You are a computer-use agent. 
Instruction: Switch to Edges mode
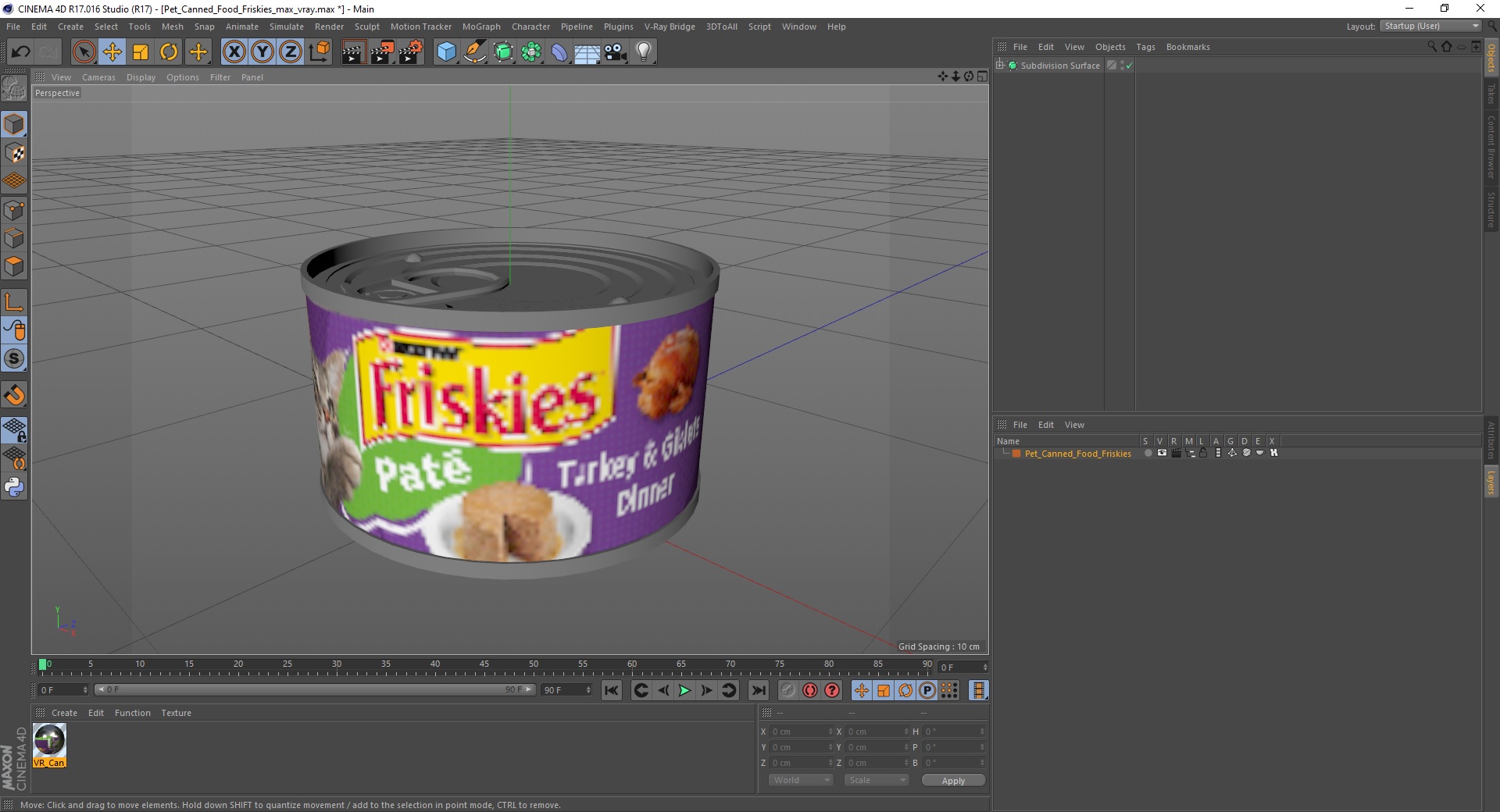click(14, 238)
